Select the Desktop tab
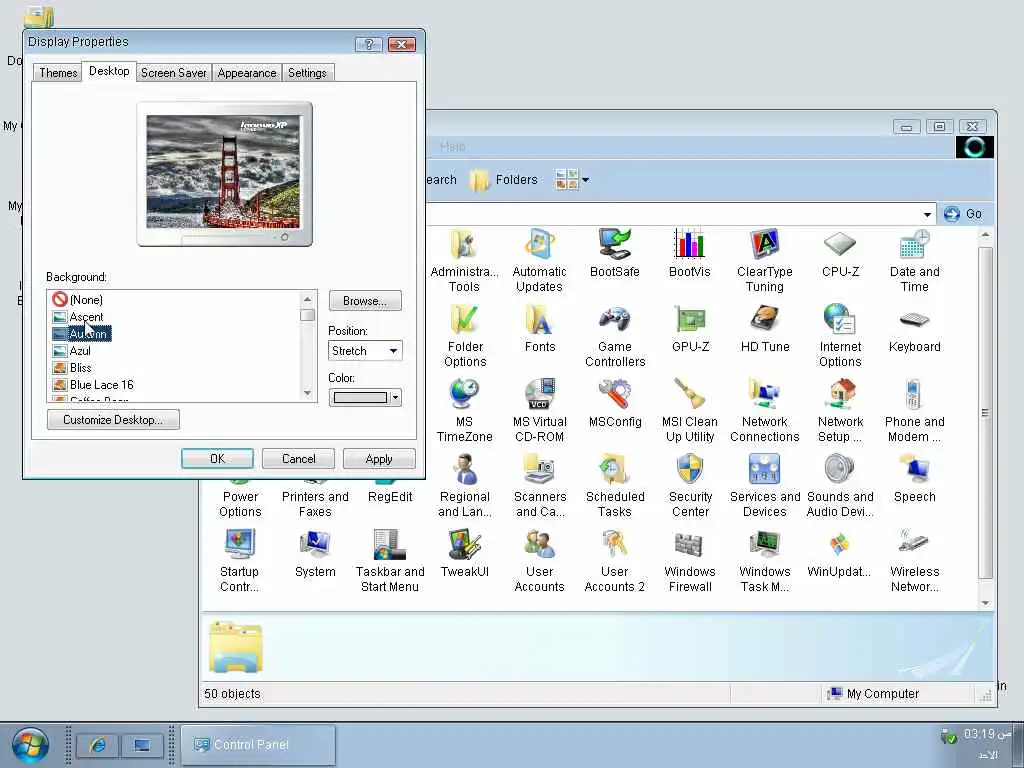This screenshot has width=1024, height=768. (109, 71)
